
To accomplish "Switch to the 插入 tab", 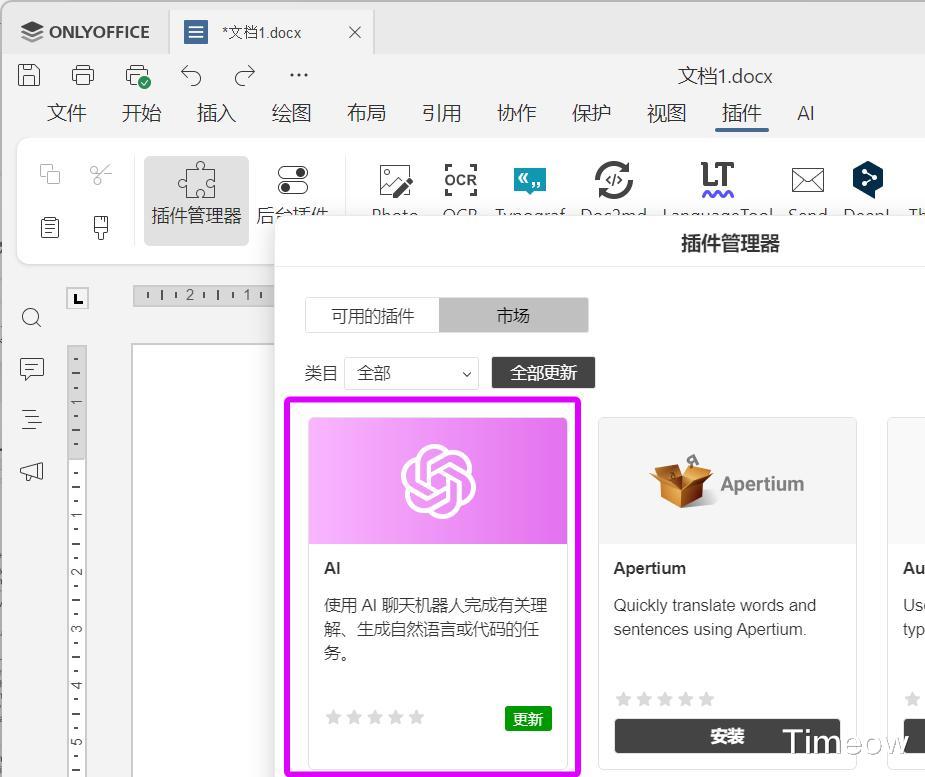I will [x=217, y=113].
